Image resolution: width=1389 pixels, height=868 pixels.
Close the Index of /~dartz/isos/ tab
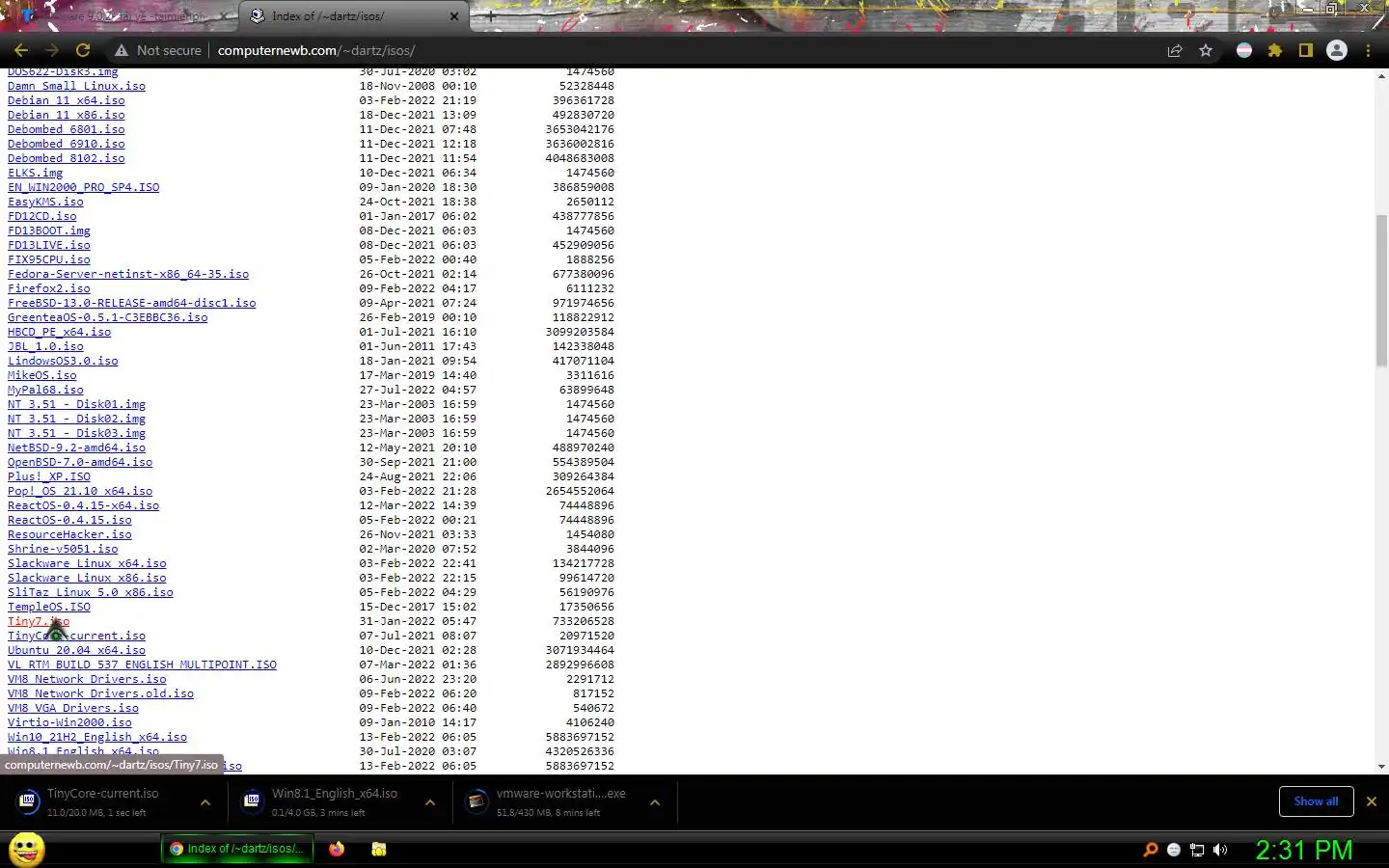(x=454, y=16)
